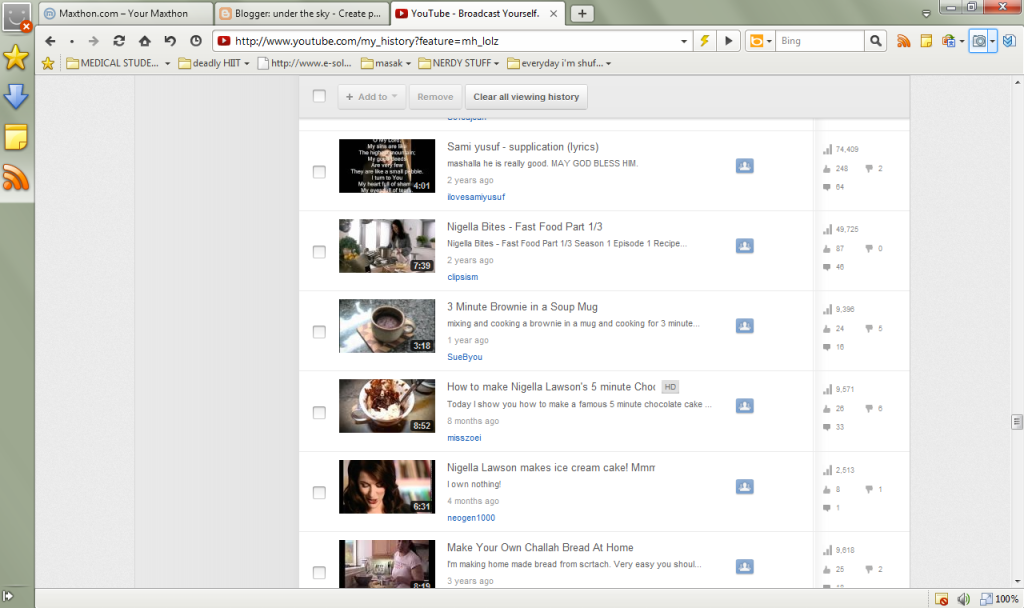Click the status bar volume icon
This screenshot has width=1024, height=608.
963,599
